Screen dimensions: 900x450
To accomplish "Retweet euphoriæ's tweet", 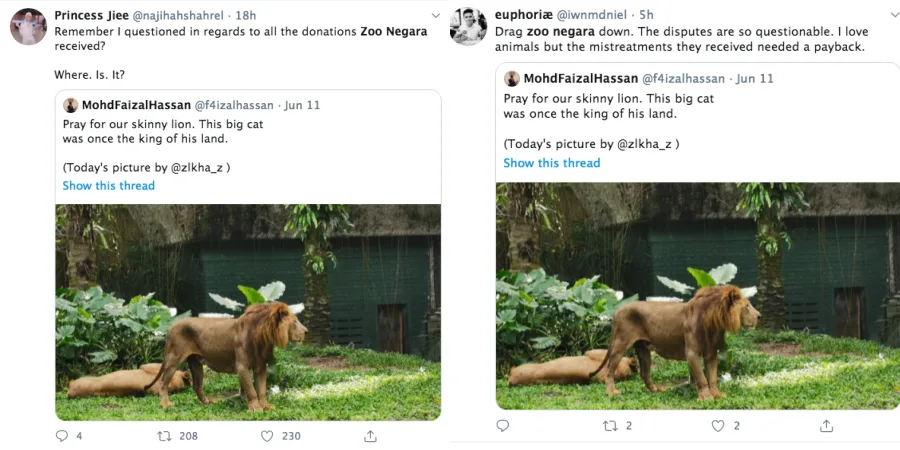I will pyautogui.click(x=610, y=425).
